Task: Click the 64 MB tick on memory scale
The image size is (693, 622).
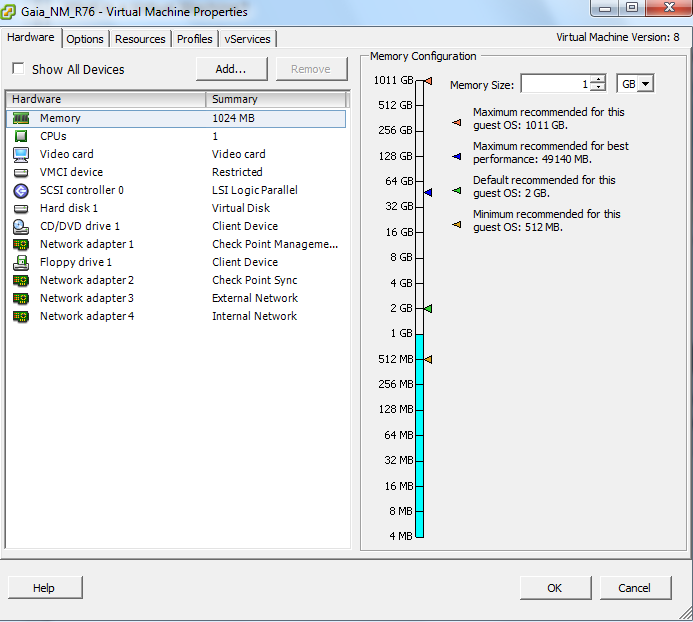Action: (x=419, y=435)
